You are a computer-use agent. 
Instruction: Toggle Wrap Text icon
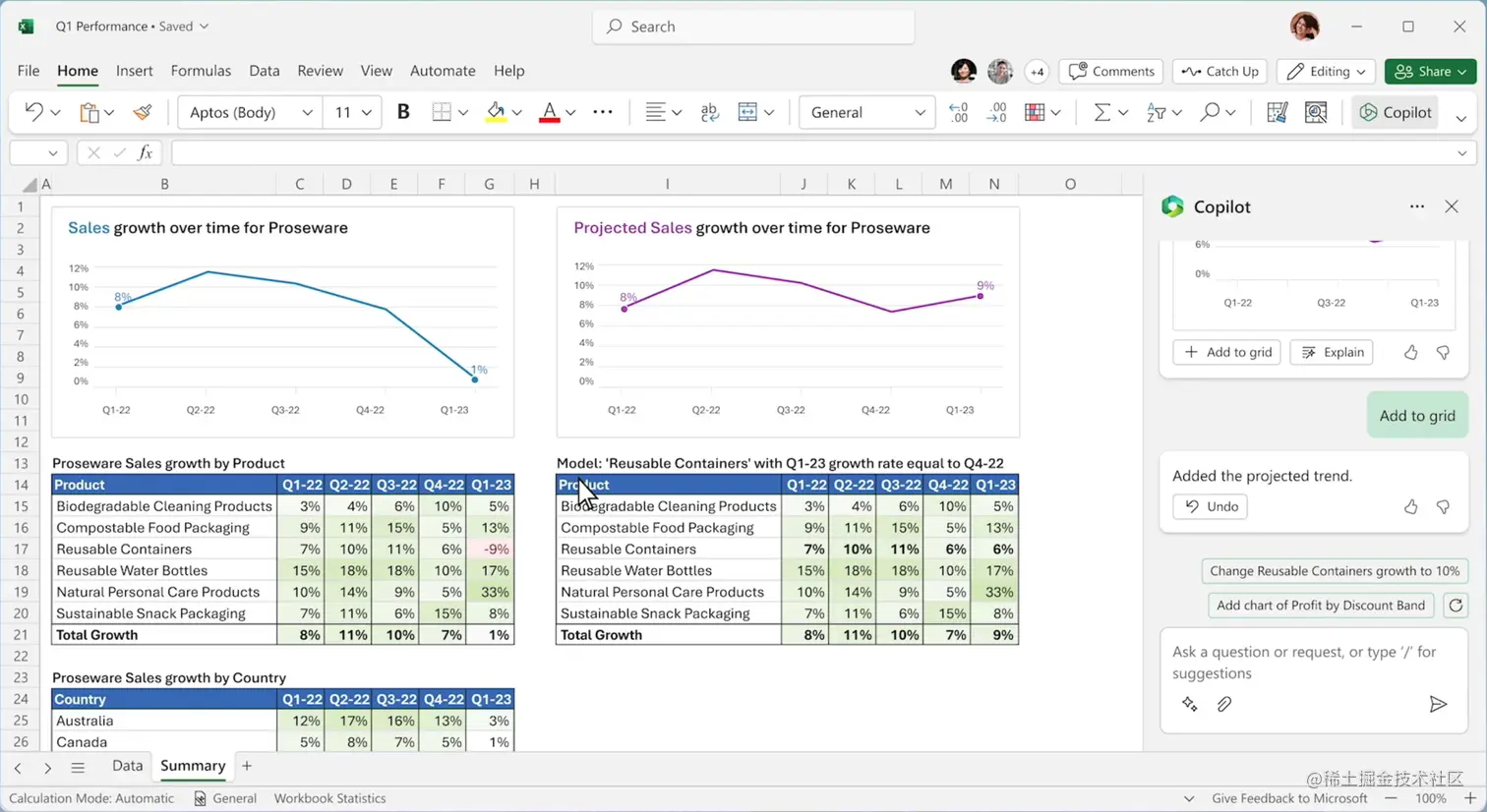click(x=709, y=112)
